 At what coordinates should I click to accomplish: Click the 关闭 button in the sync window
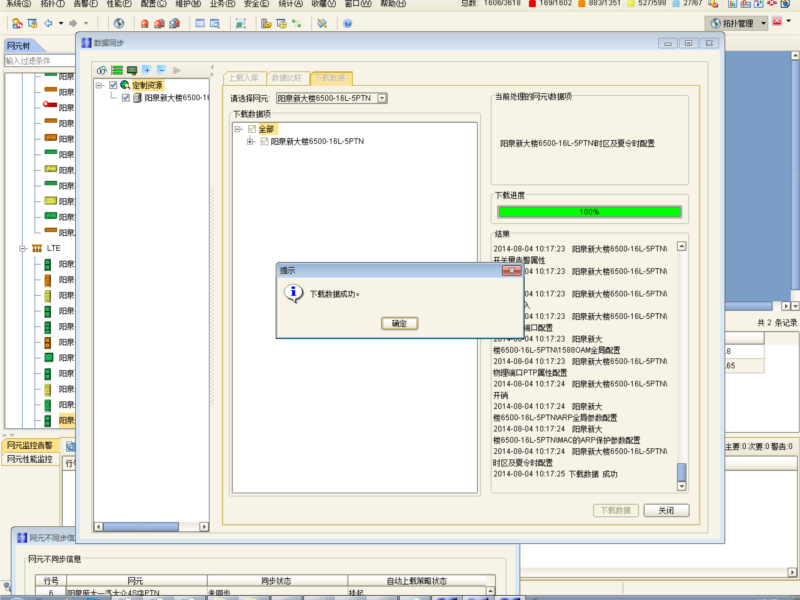pos(666,510)
